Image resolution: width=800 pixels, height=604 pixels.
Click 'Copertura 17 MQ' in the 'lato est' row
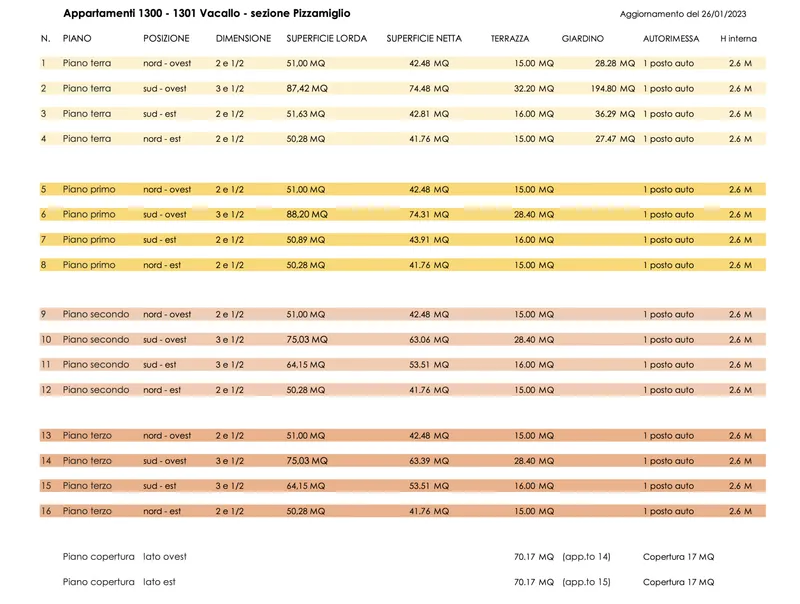[679, 582]
